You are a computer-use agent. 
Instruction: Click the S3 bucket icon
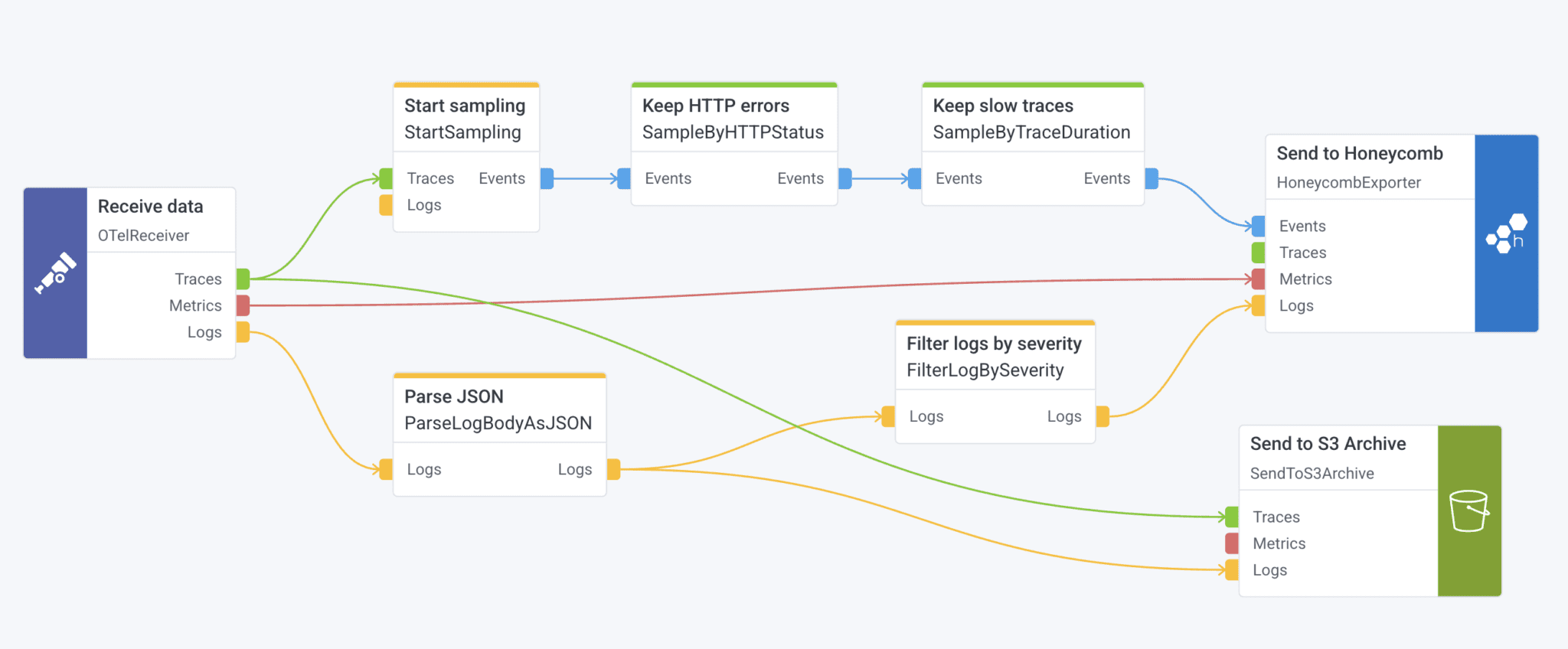pos(1468,510)
